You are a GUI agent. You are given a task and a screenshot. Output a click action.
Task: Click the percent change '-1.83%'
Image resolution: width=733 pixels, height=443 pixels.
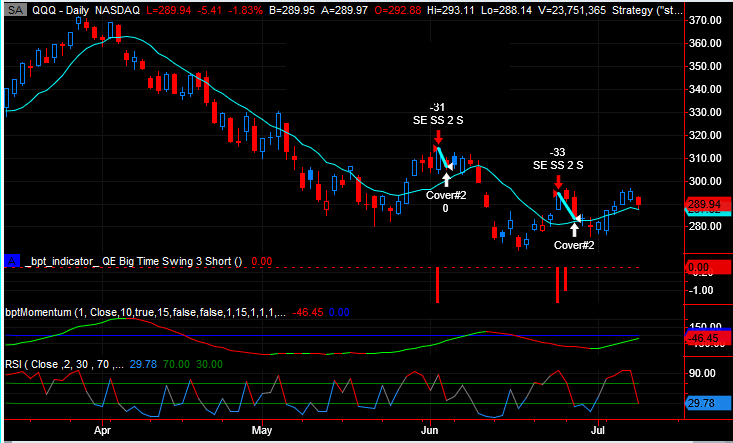pos(243,10)
